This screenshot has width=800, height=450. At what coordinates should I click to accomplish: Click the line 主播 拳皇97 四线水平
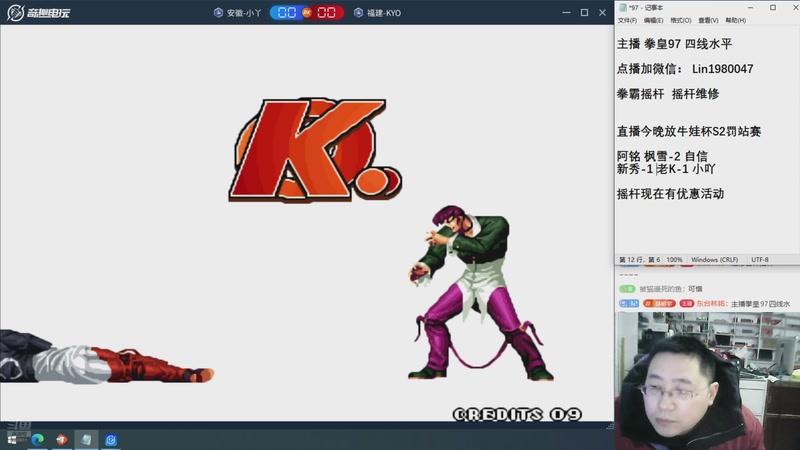(674, 44)
